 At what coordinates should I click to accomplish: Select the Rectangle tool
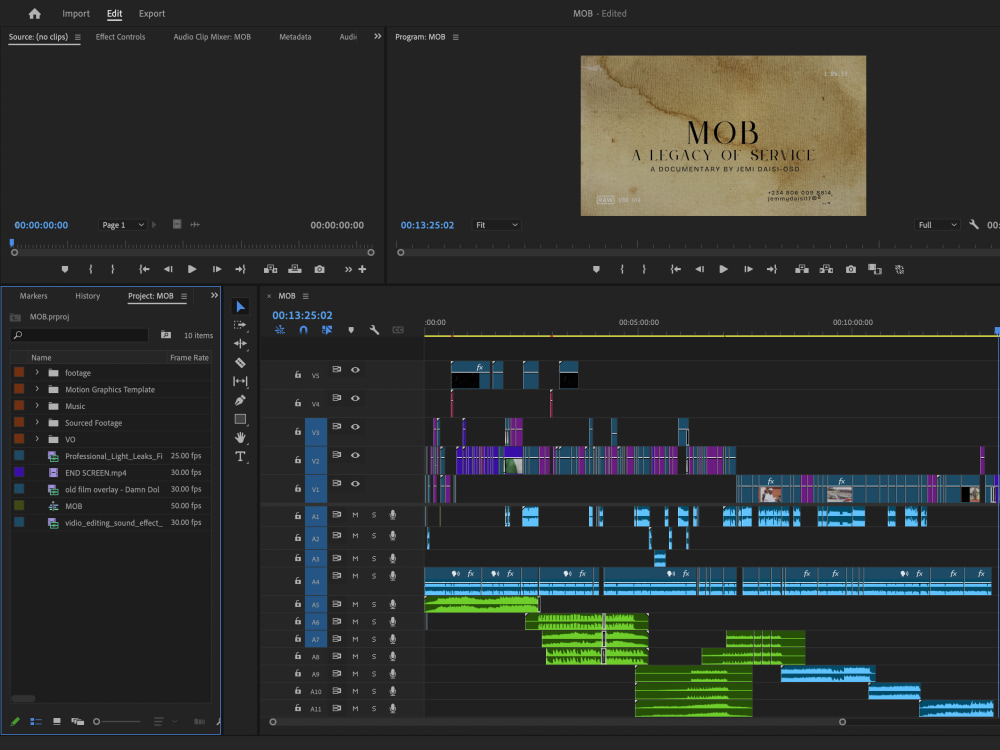click(240, 419)
